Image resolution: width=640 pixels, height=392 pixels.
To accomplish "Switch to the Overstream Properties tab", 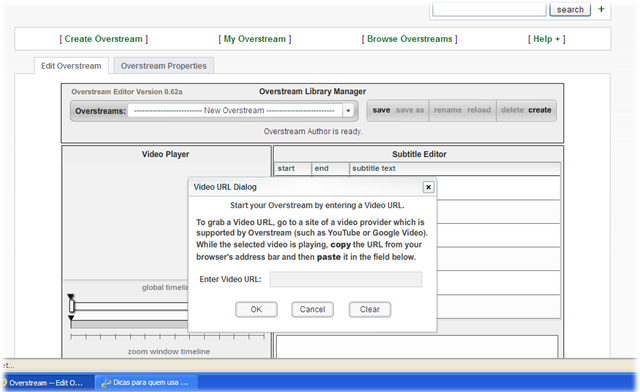I will tap(164, 66).
